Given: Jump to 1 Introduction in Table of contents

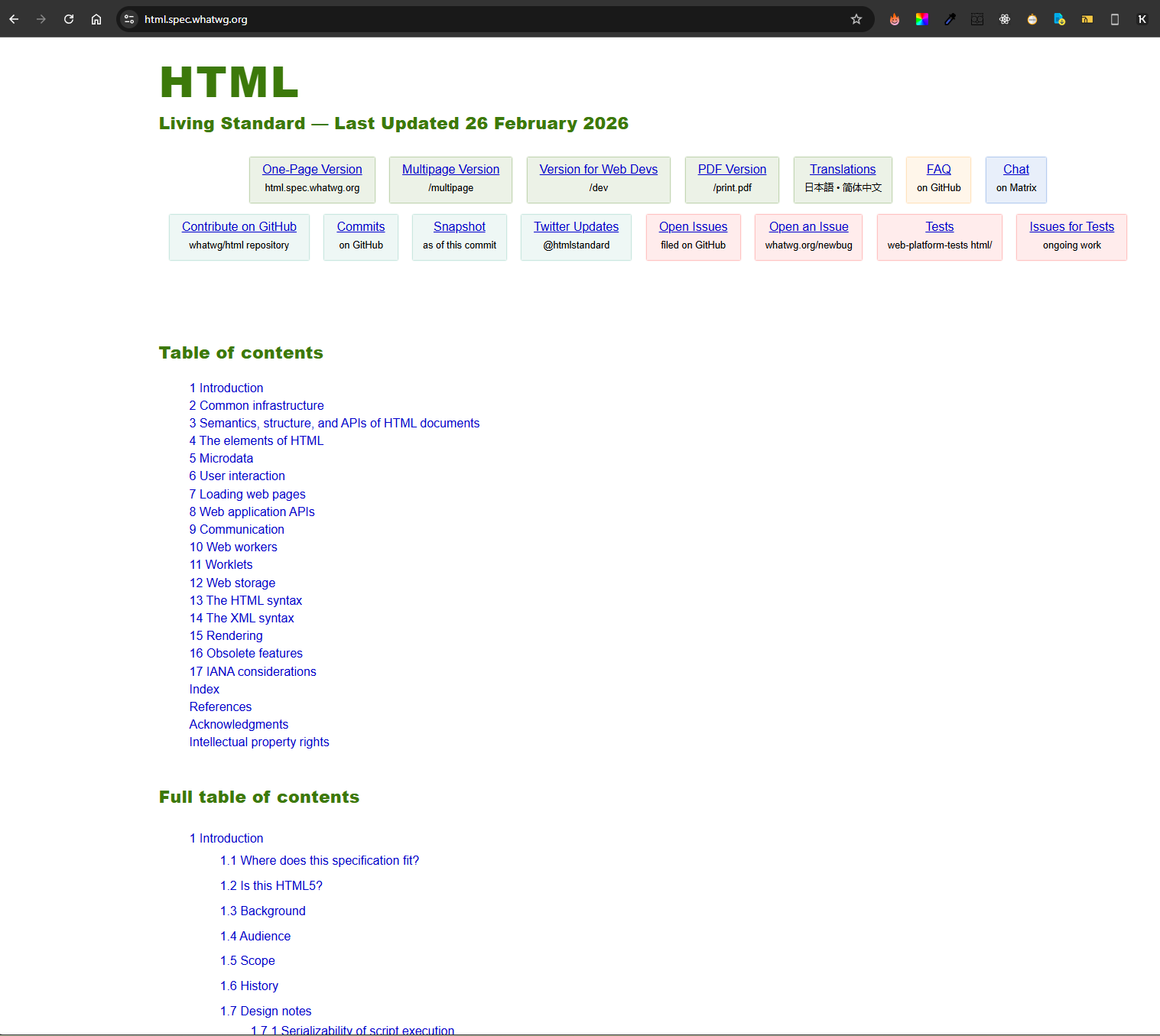Looking at the screenshot, I should [x=226, y=388].
